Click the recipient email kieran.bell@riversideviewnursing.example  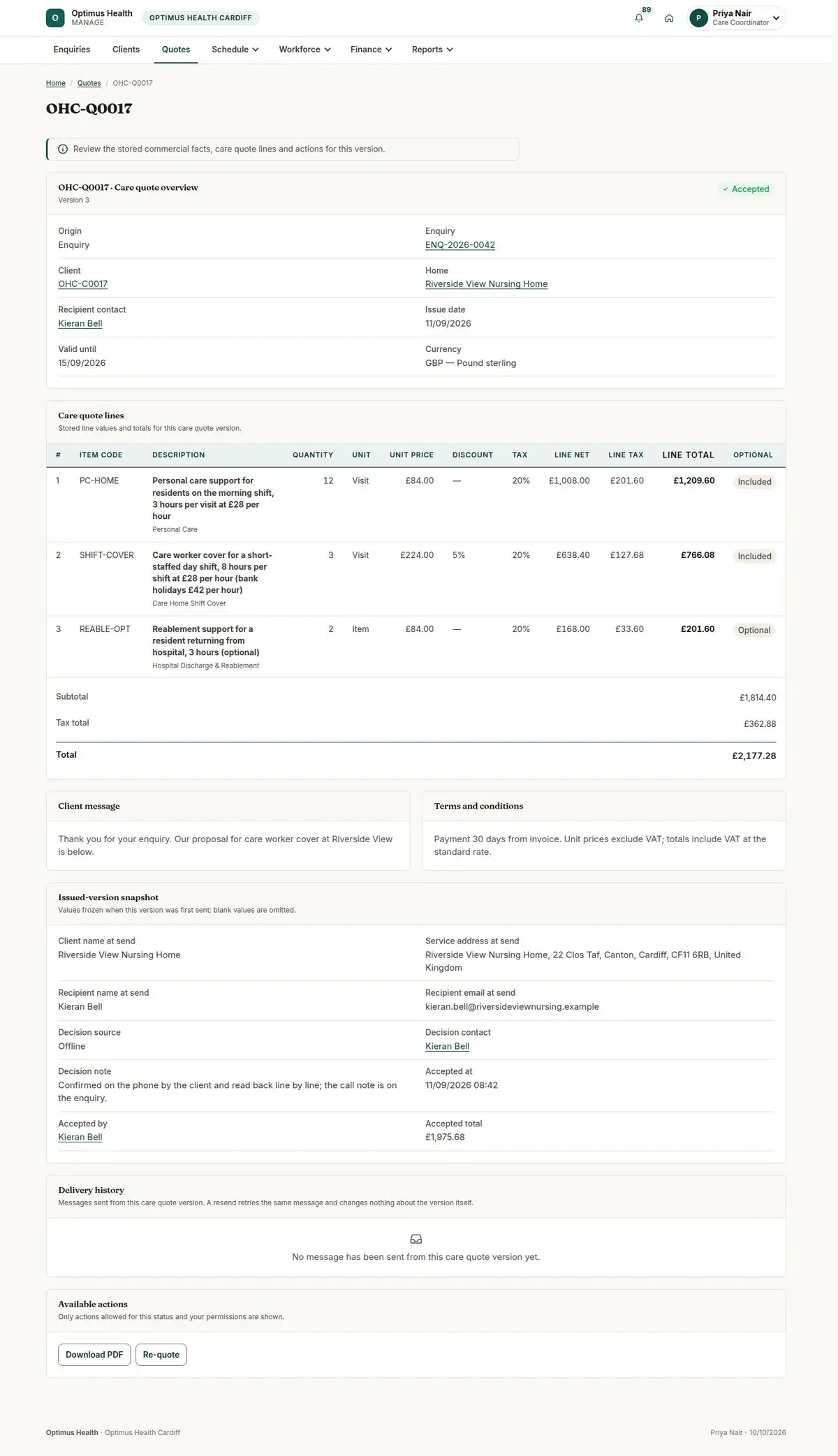pos(512,1007)
